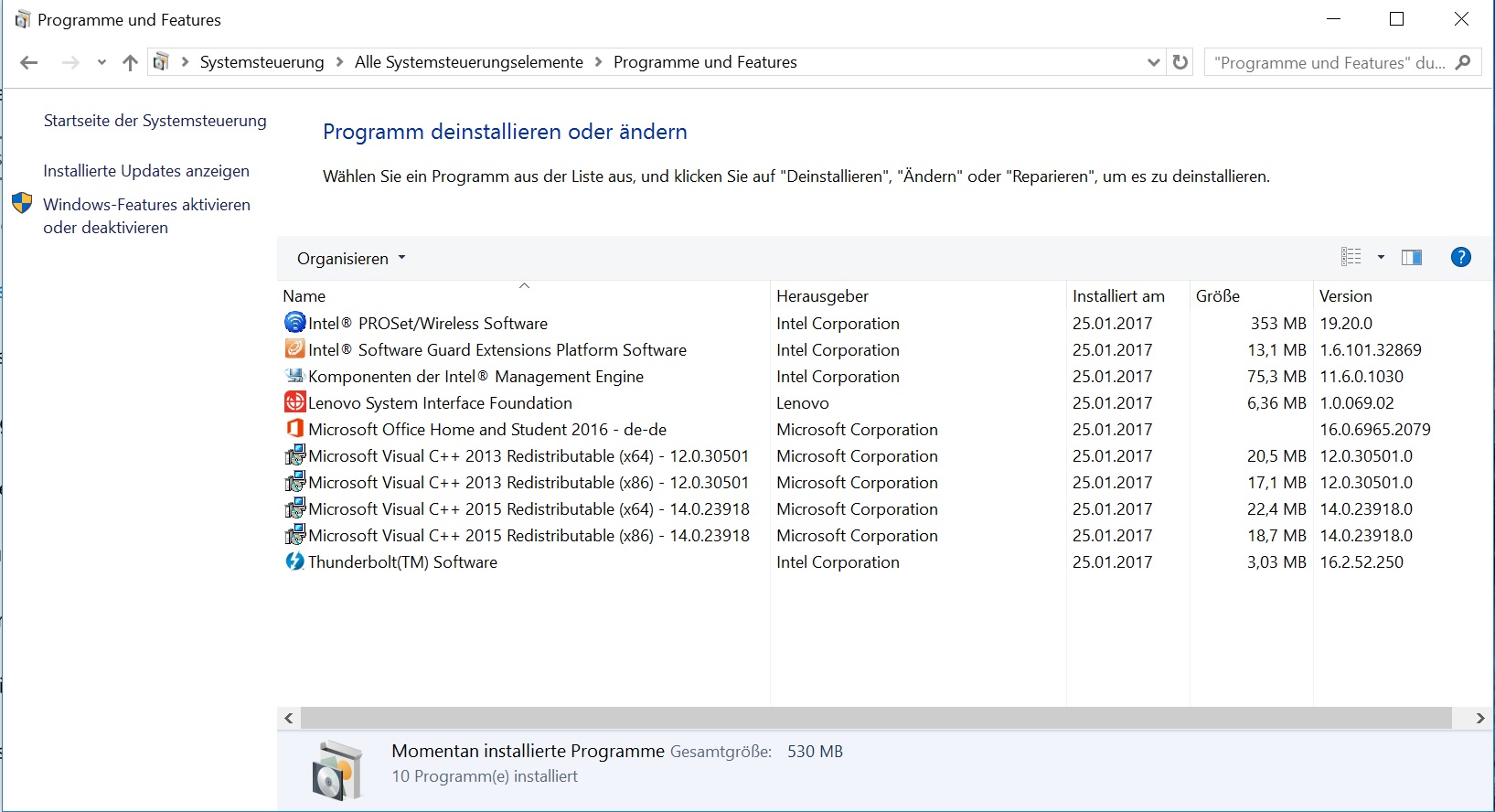Open help with the blue question mark
Image resolution: width=1495 pixels, height=812 pixels.
1460,258
